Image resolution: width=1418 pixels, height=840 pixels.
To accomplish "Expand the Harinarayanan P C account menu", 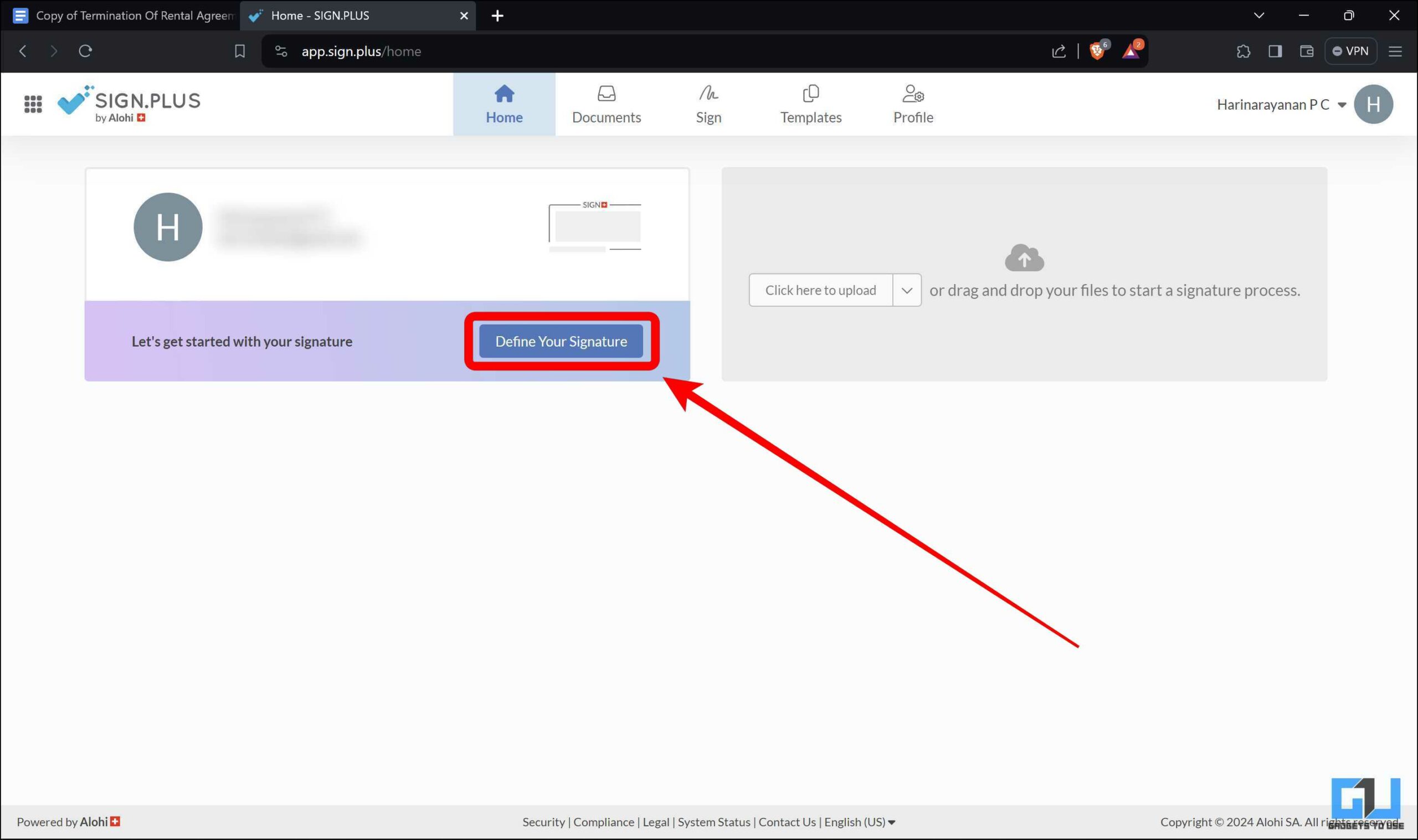I will point(1281,105).
